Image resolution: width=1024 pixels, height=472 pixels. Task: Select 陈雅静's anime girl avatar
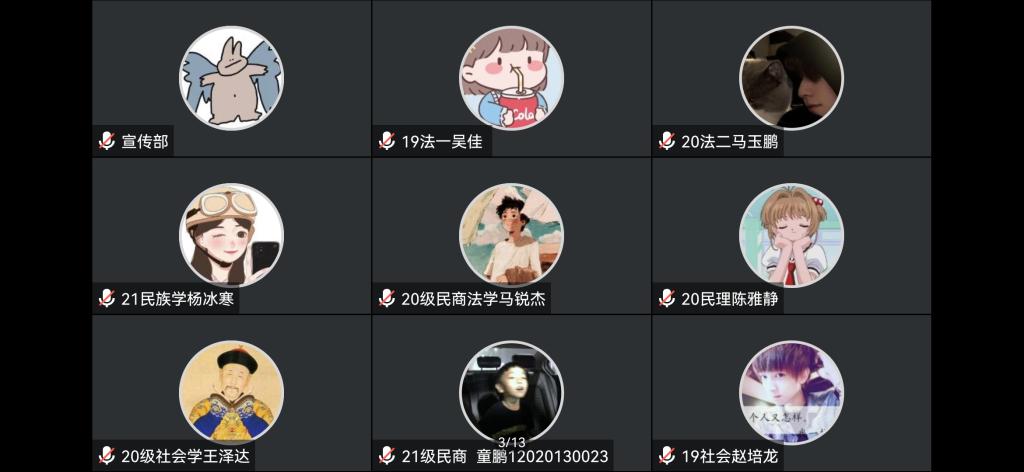(792, 235)
